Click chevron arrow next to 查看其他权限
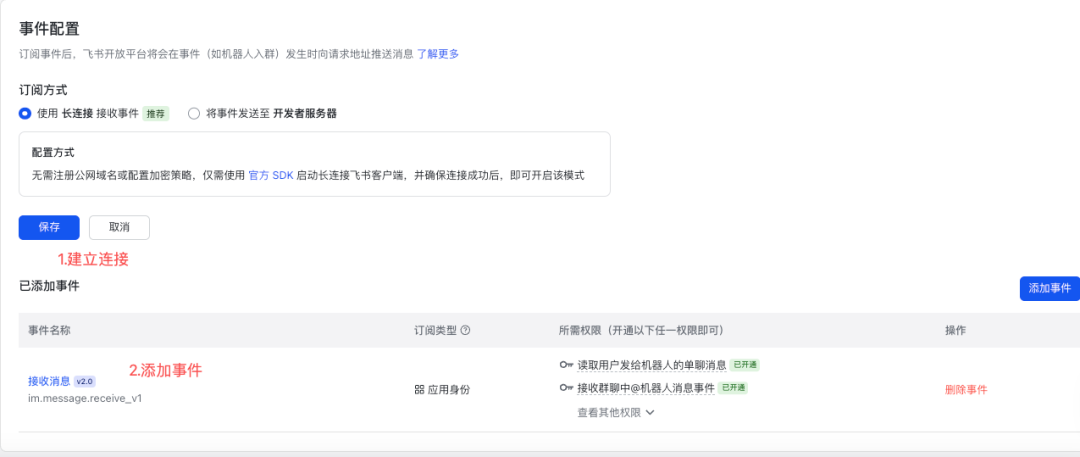This screenshot has height=457, width=1080. 650,412
